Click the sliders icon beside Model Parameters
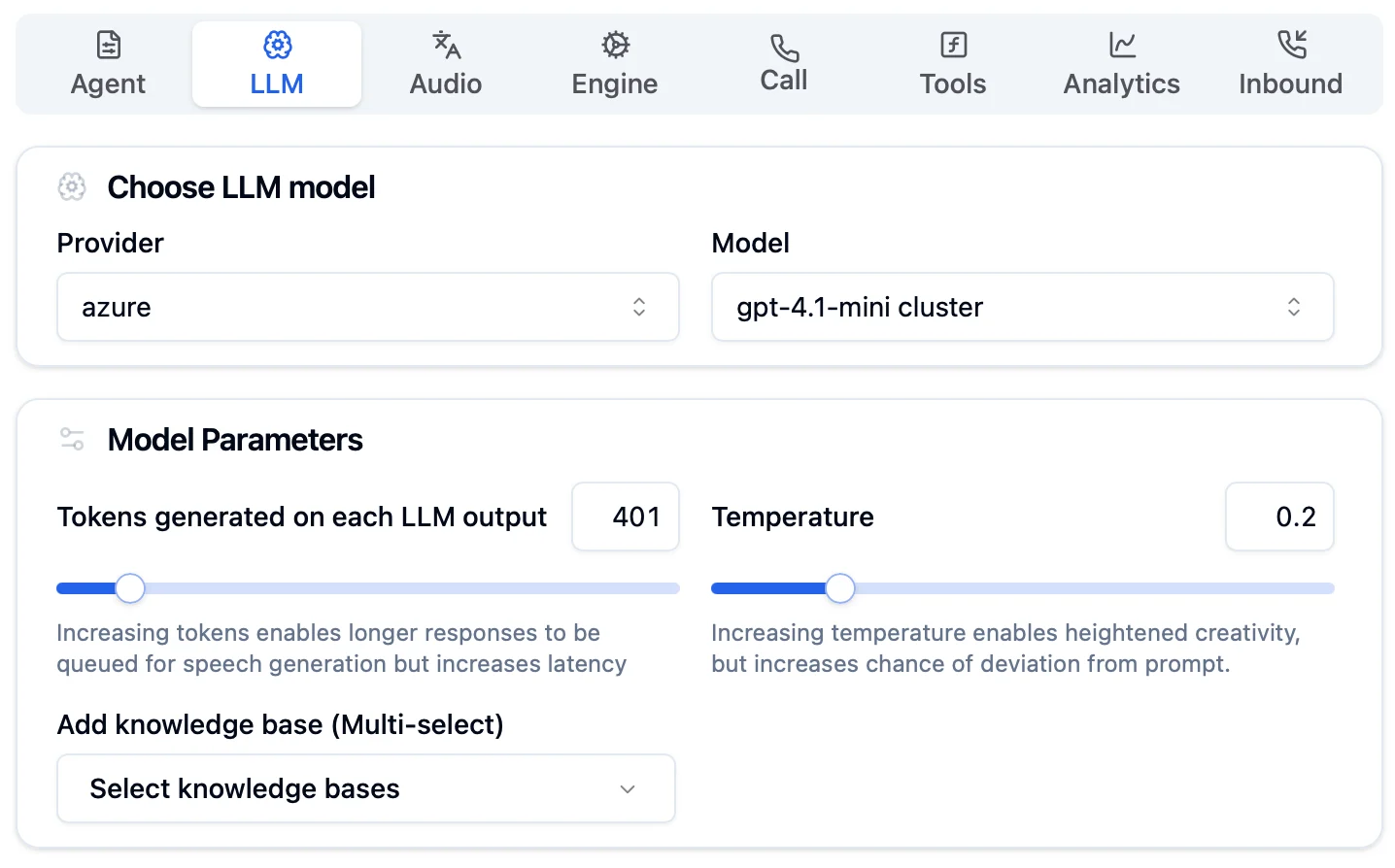 point(72,439)
